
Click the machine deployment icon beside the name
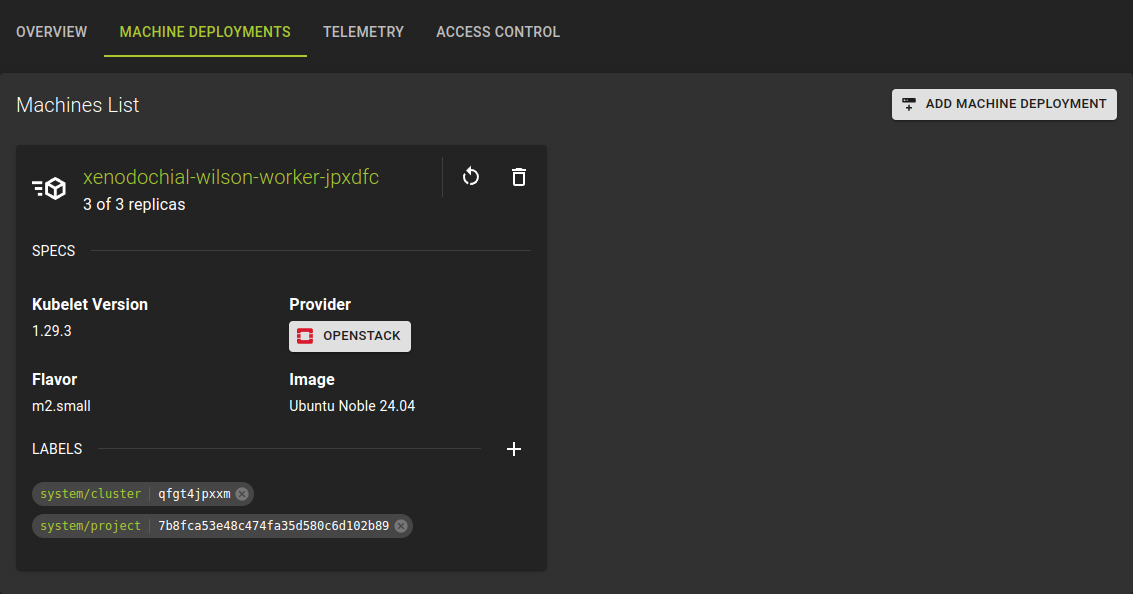49,188
